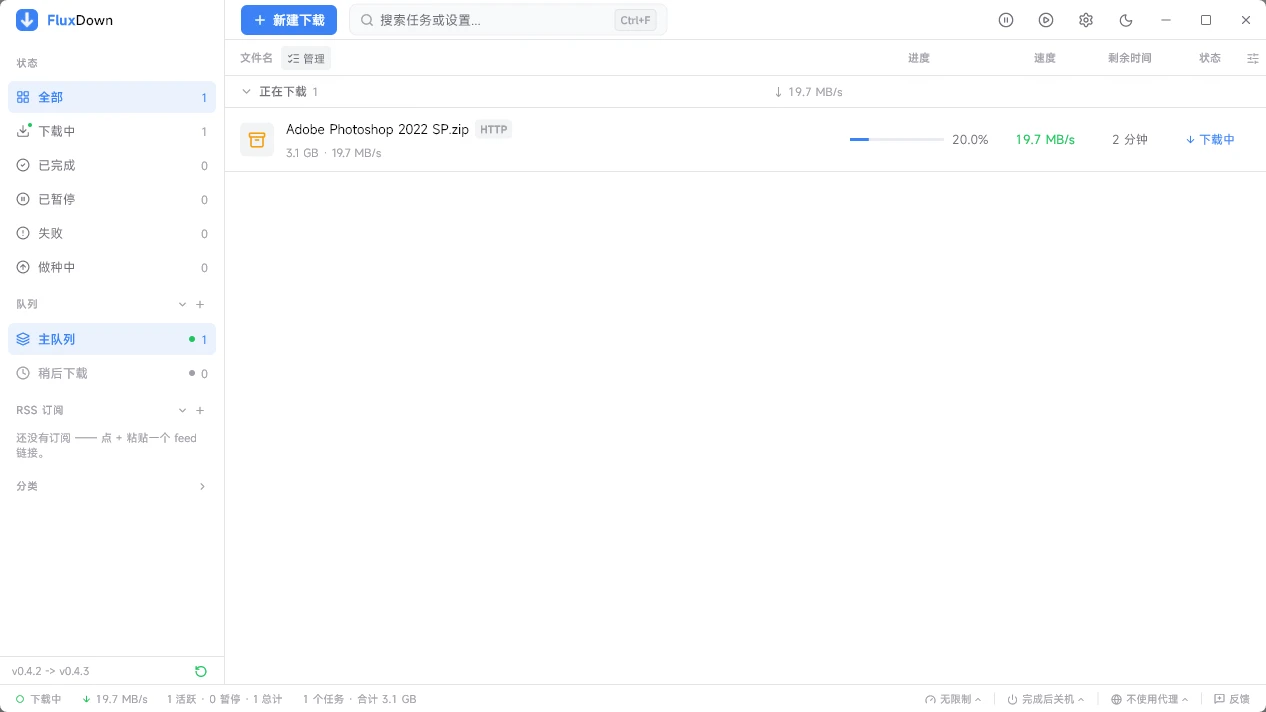Click the download progress bar at 20.0%
1266x712 pixels.
(897, 140)
